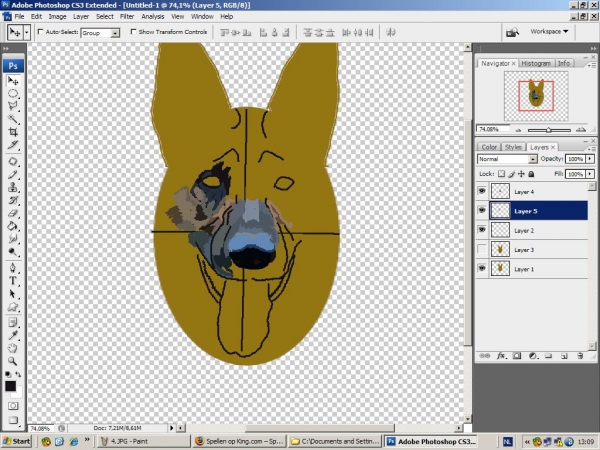Select the Eraser tool
Screen dimensions: 600x450
13,213
